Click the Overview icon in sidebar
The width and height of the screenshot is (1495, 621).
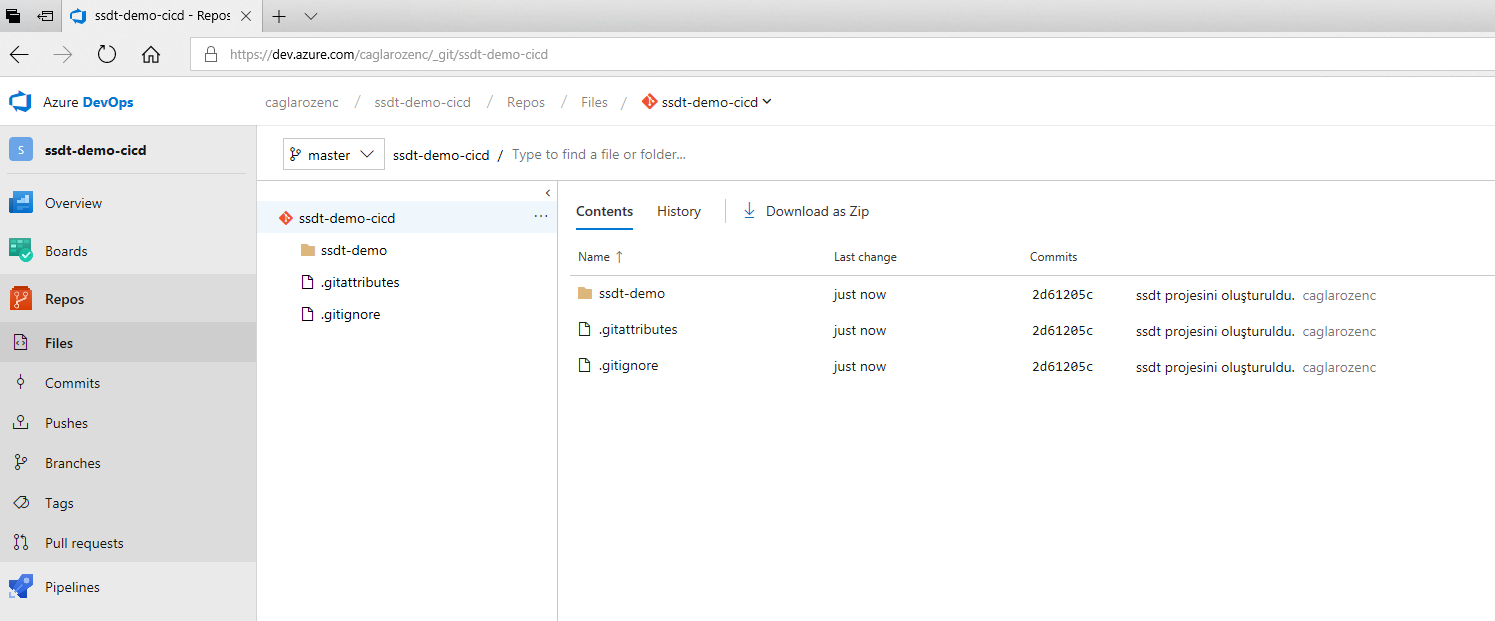[21, 203]
